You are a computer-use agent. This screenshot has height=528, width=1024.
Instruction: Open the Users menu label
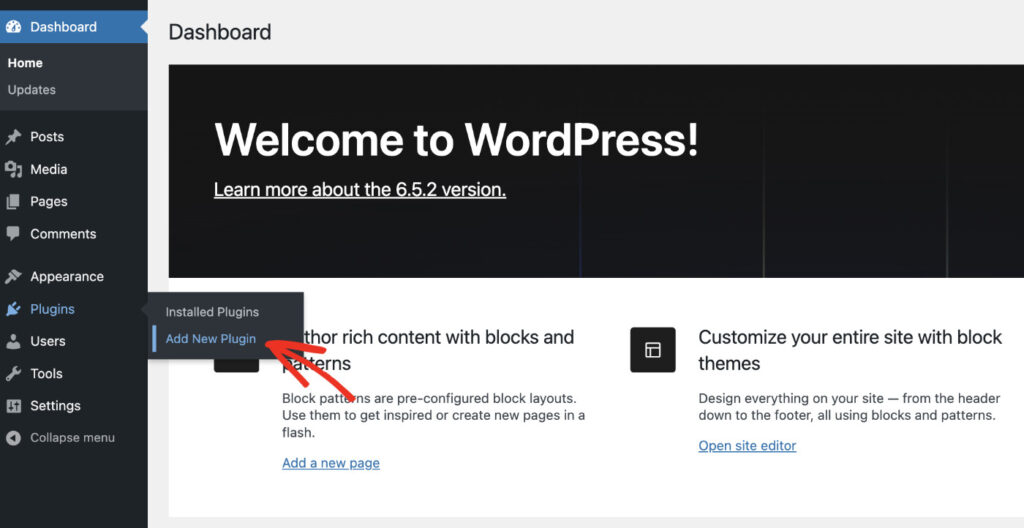48,341
